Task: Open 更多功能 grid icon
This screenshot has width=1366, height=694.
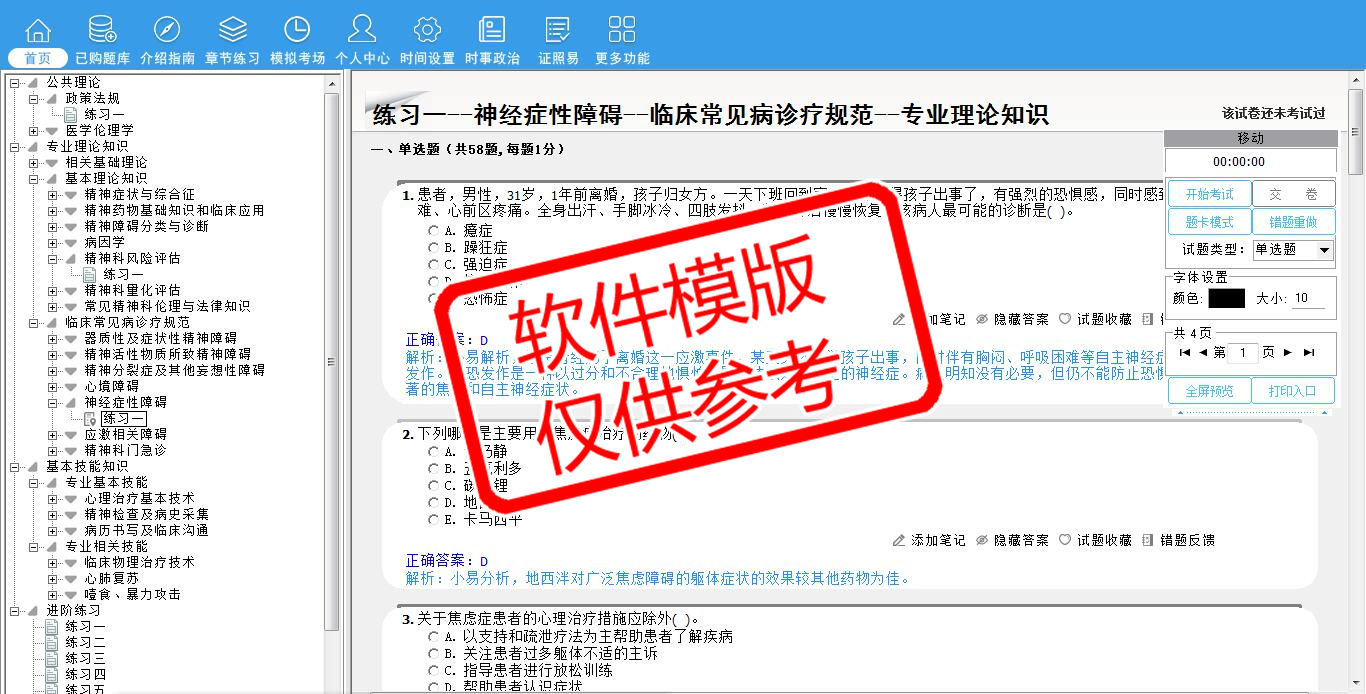Action: click(622, 30)
